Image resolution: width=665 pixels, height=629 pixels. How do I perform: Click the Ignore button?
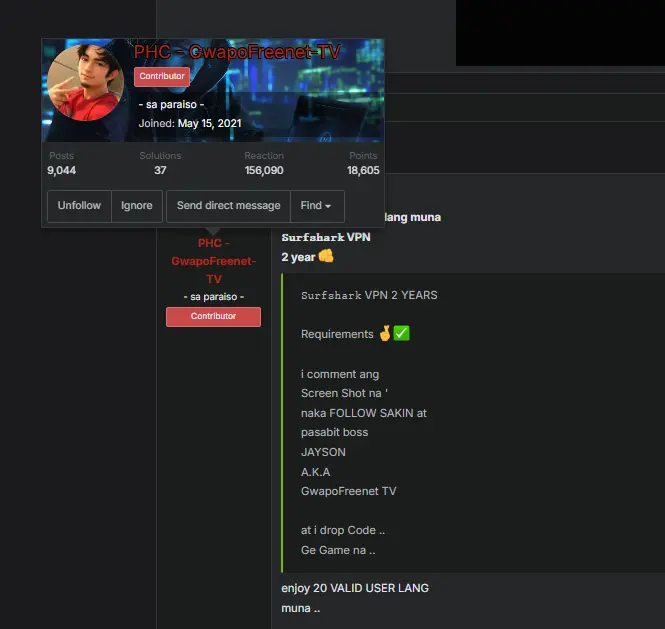pos(137,206)
